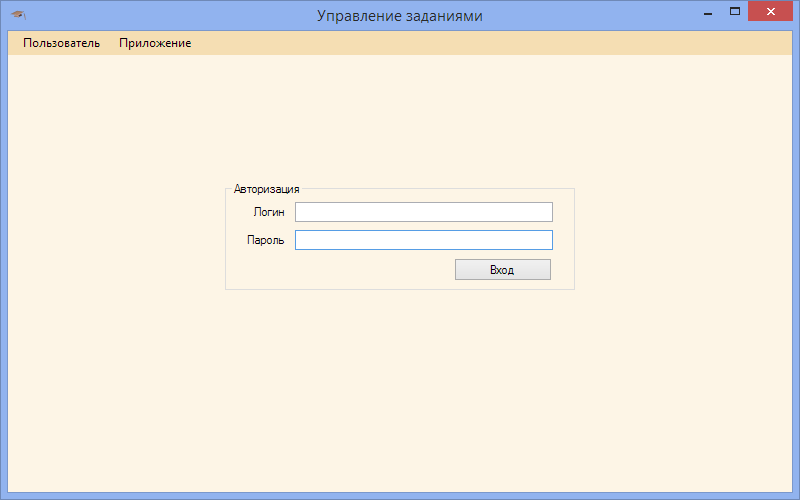Focus the Пароль input field
The width and height of the screenshot is (800, 500).
click(x=423, y=240)
